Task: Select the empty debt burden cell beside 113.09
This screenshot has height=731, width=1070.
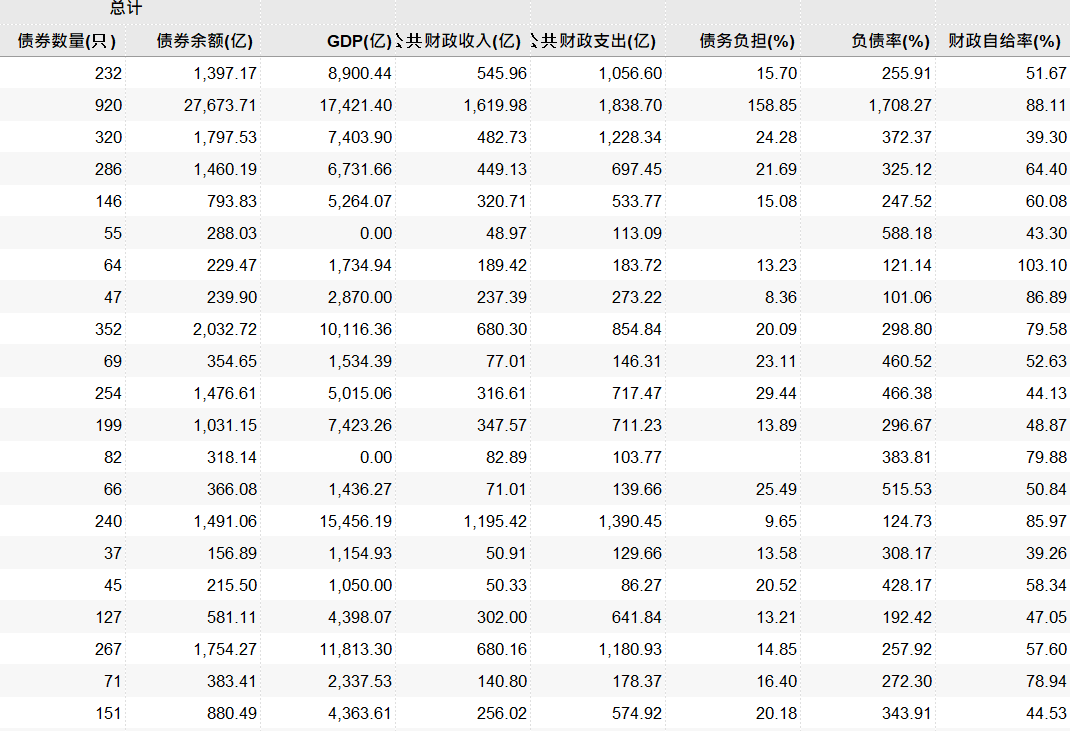Action: (x=735, y=233)
